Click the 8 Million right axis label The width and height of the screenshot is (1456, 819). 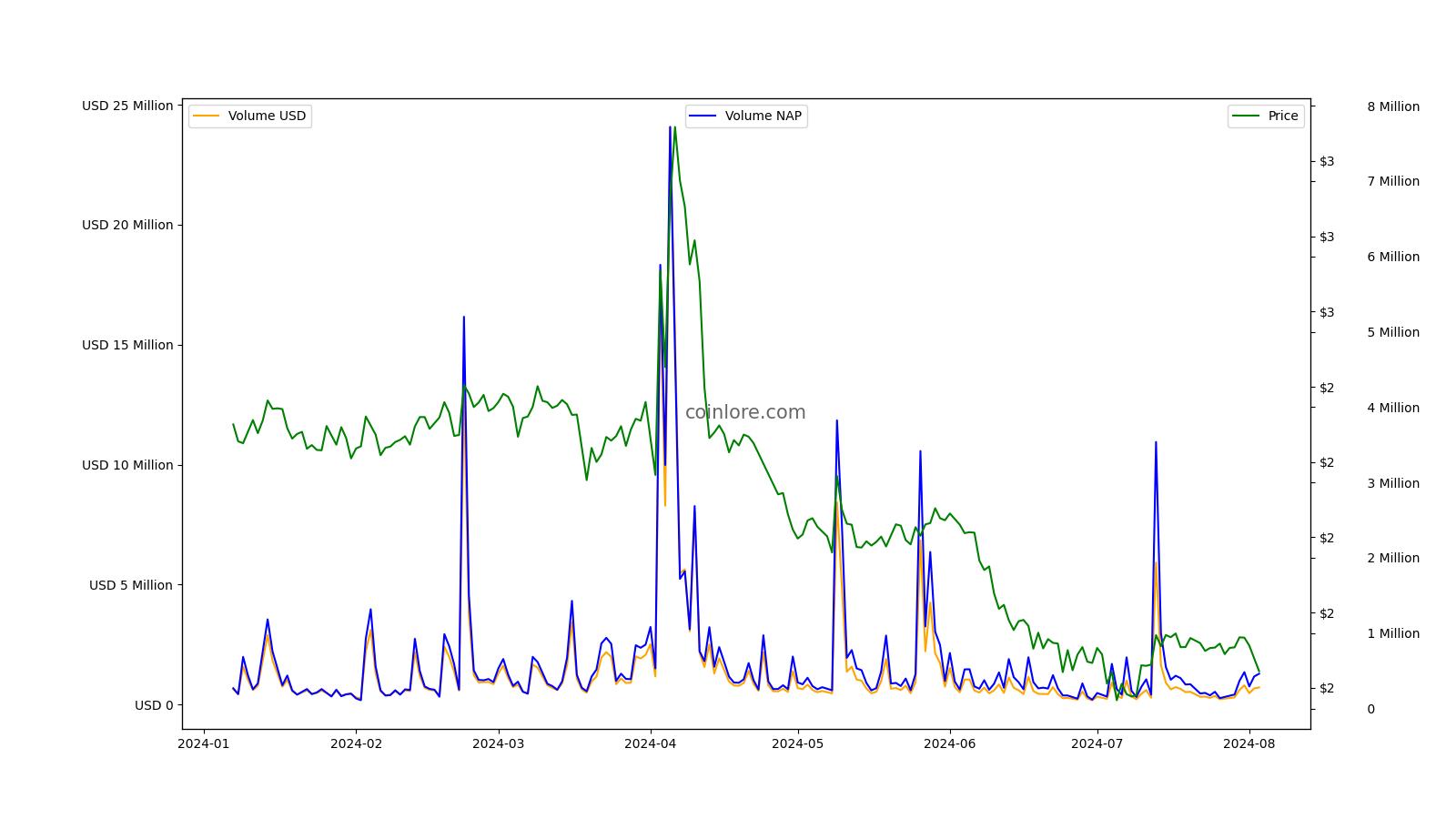(x=1393, y=106)
